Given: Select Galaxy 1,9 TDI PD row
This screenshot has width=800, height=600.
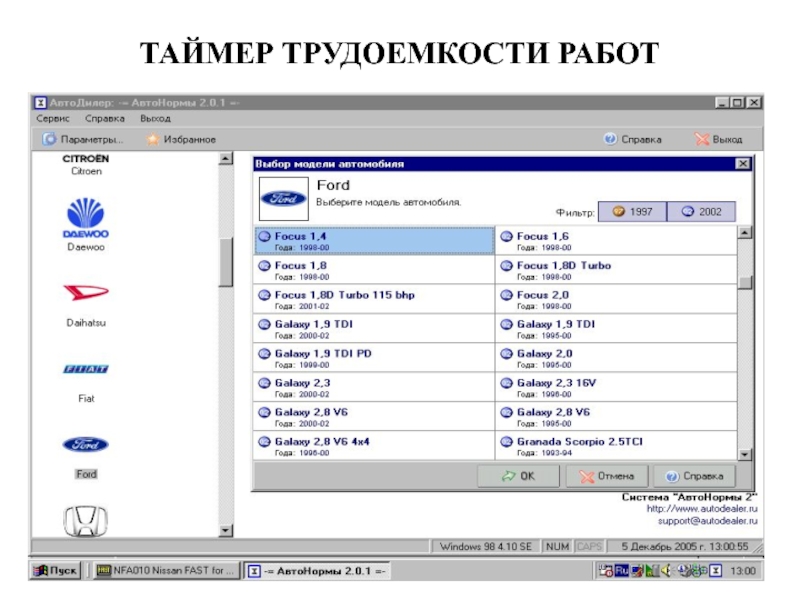Looking at the screenshot, I should click(x=374, y=358).
